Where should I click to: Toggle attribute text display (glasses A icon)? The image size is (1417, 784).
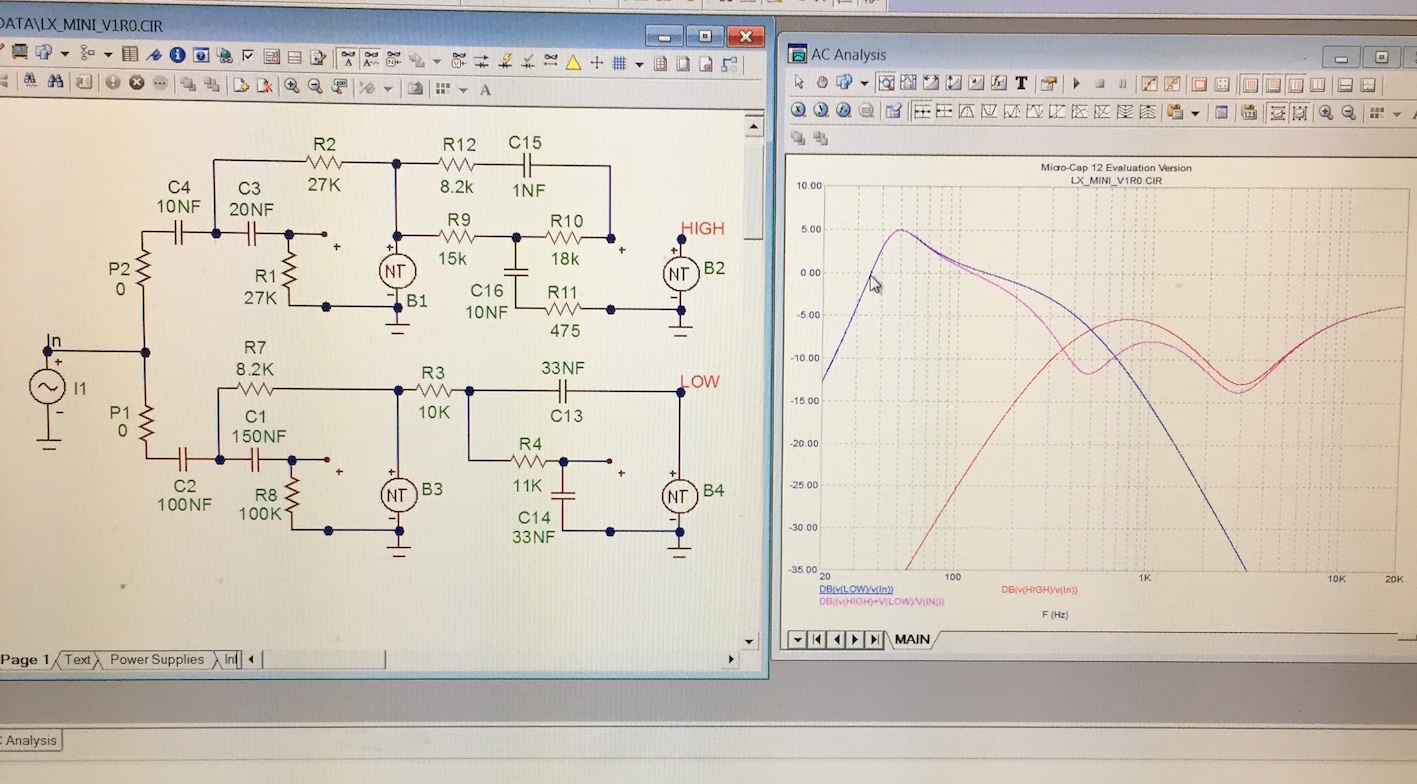click(x=348, y=61)
